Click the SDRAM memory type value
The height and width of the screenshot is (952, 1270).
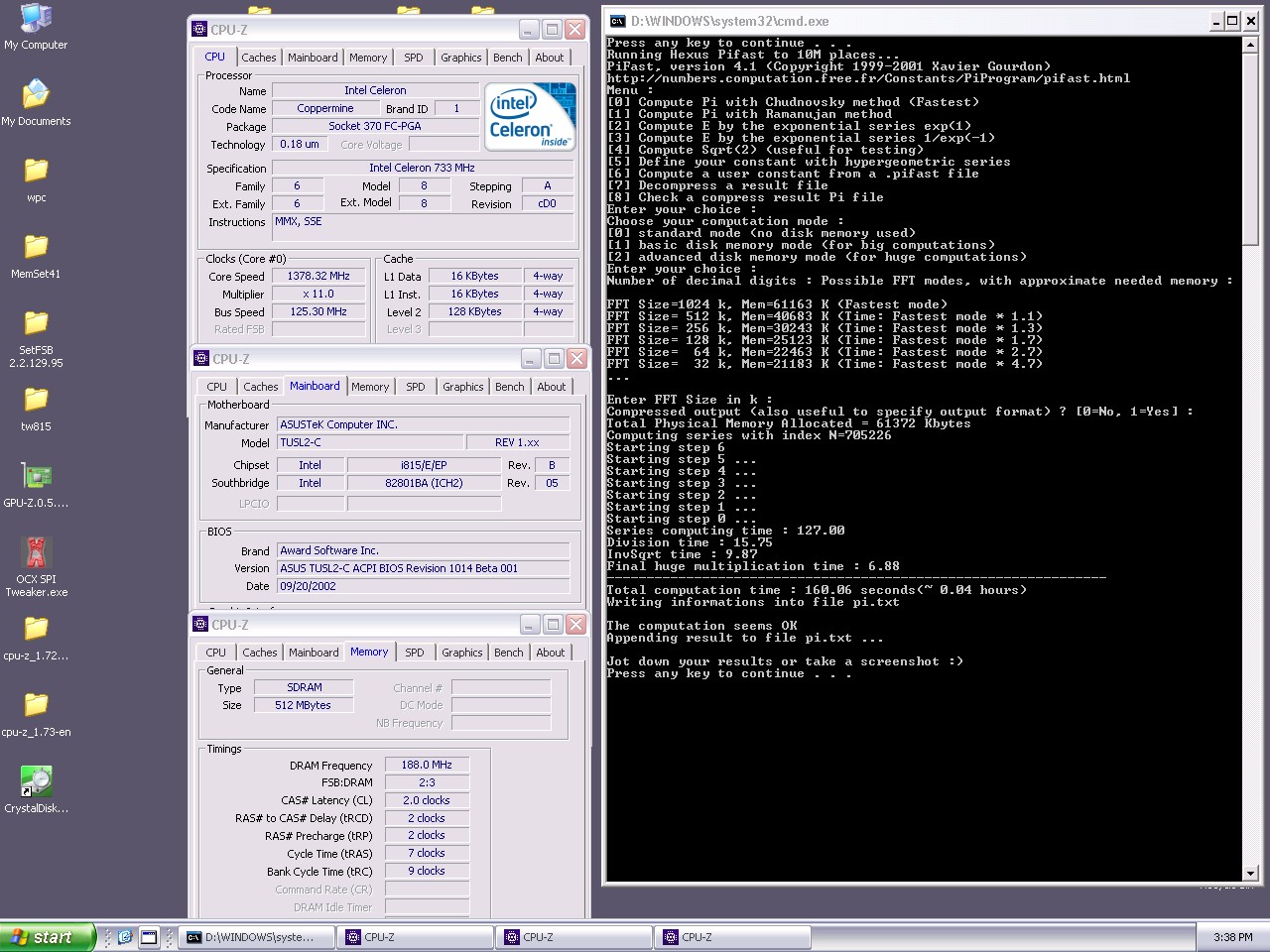point(305,687)
